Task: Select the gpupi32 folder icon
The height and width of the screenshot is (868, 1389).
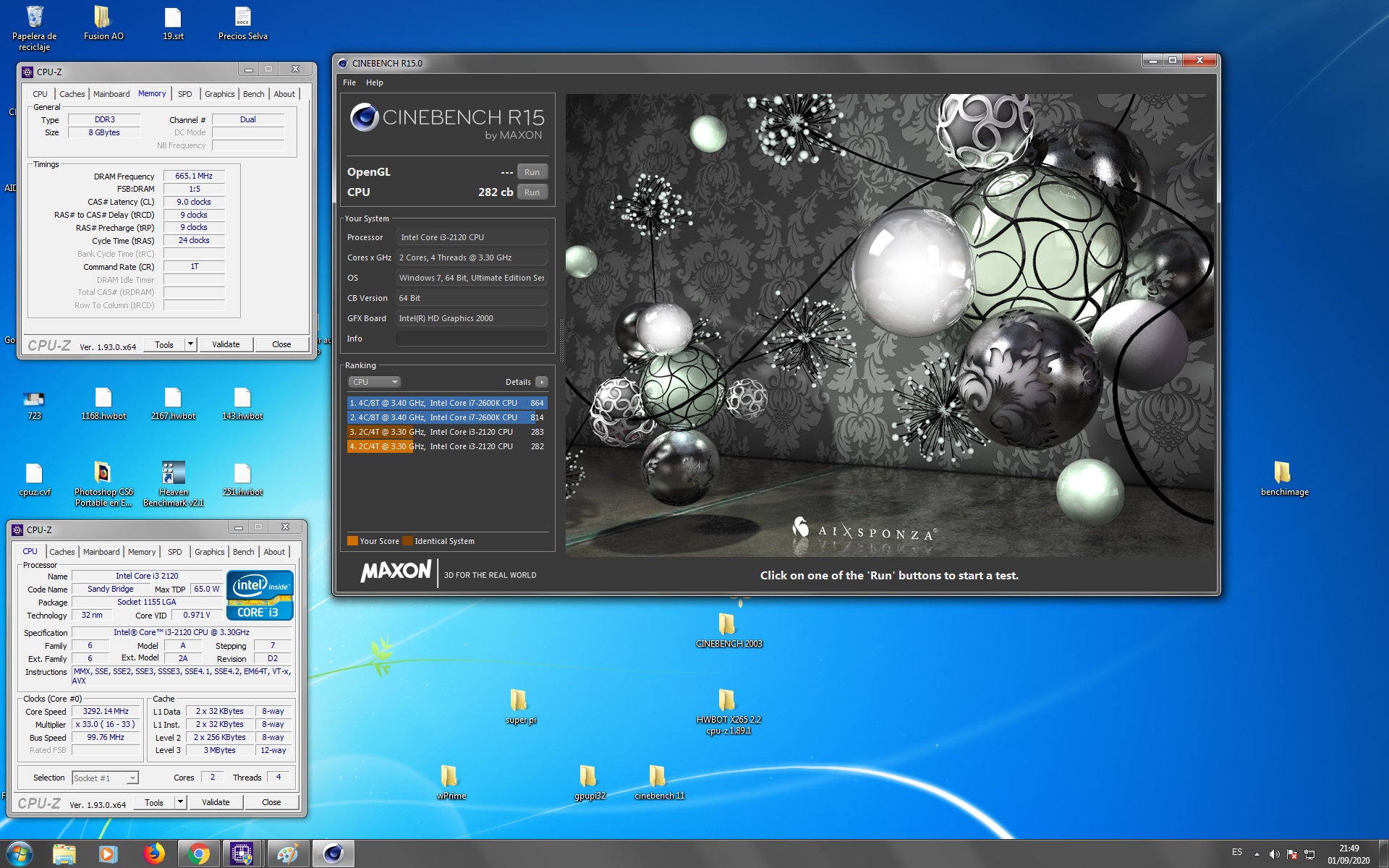Action: point(590,783)
